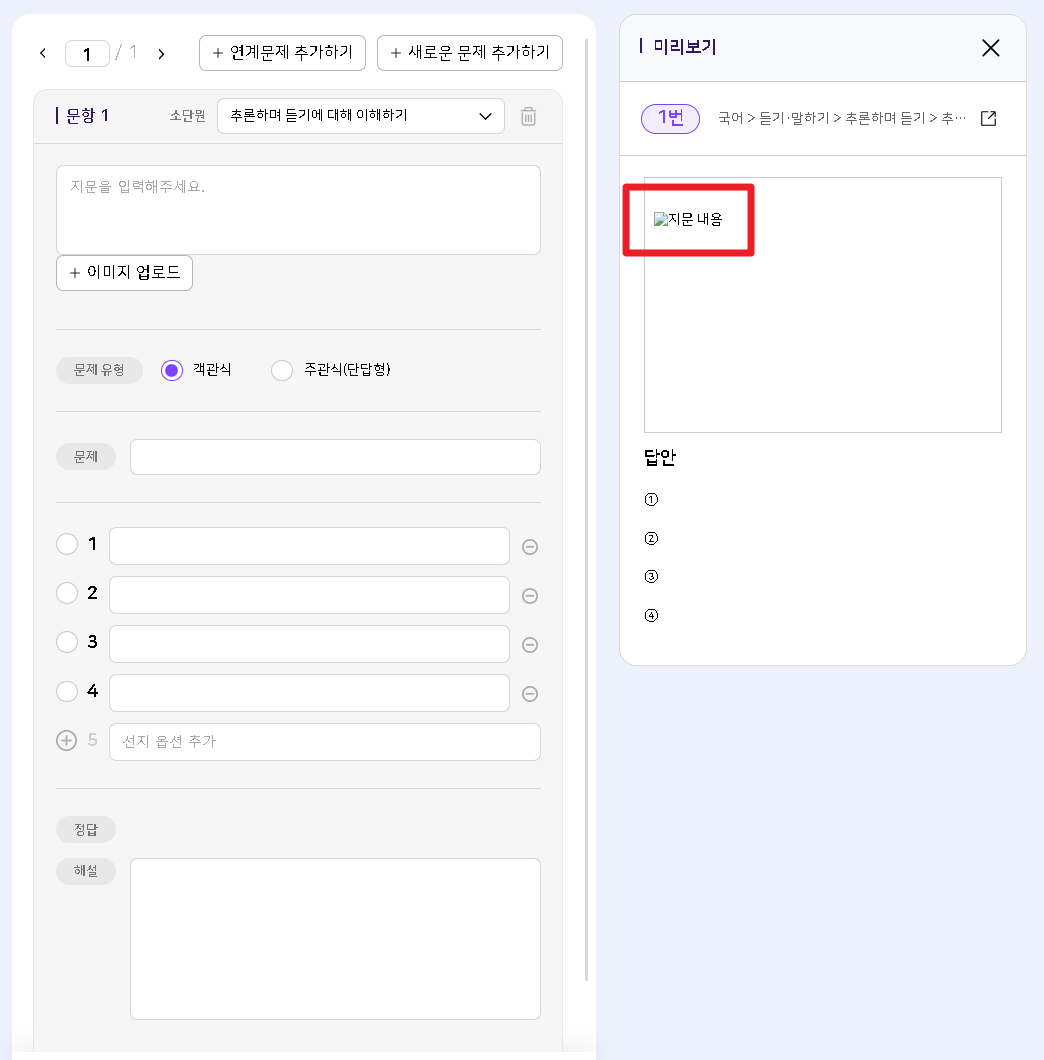The image size is (1044, 1060).
Task: Click the 선지 옵션 추가 field
Action: click(325, 742)
